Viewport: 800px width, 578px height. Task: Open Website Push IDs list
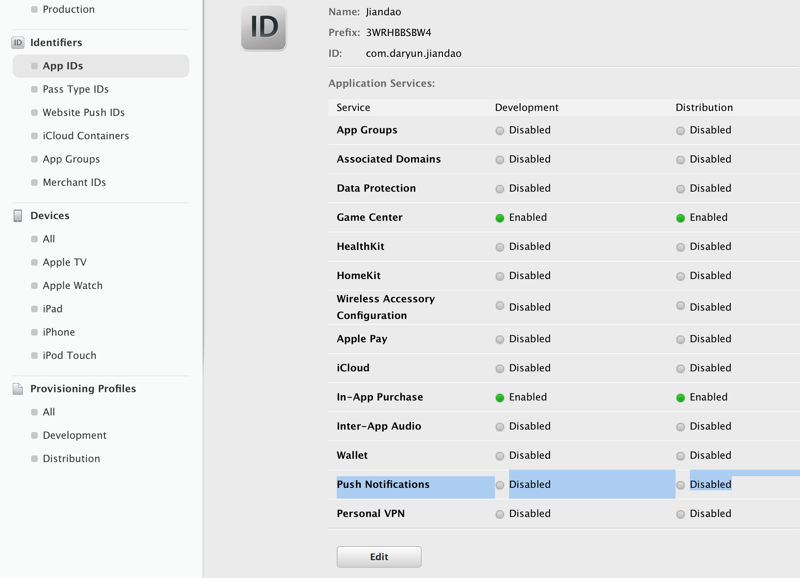tap(83, 113)
